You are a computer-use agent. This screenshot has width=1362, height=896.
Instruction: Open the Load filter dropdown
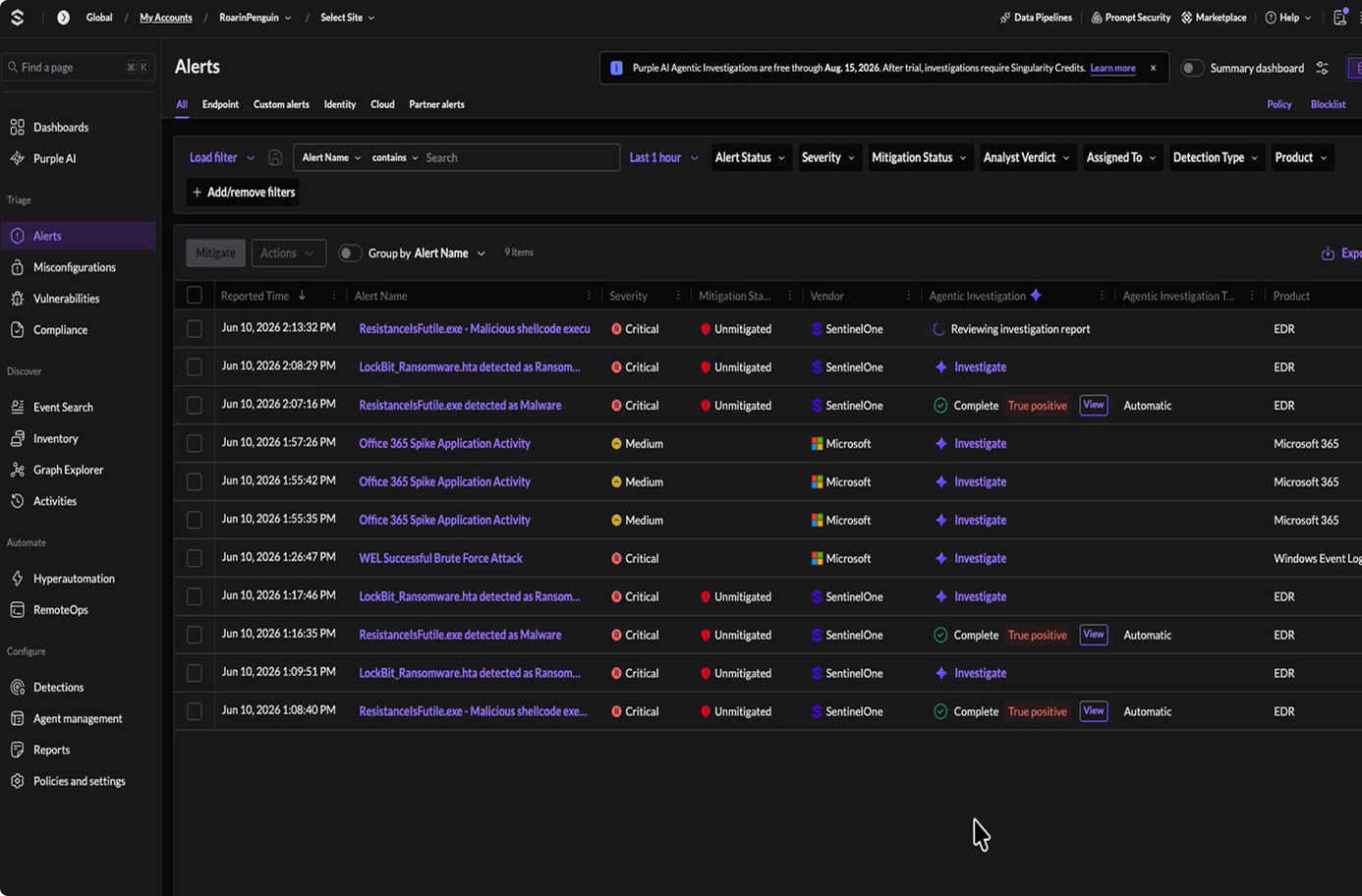pos(222,157)
